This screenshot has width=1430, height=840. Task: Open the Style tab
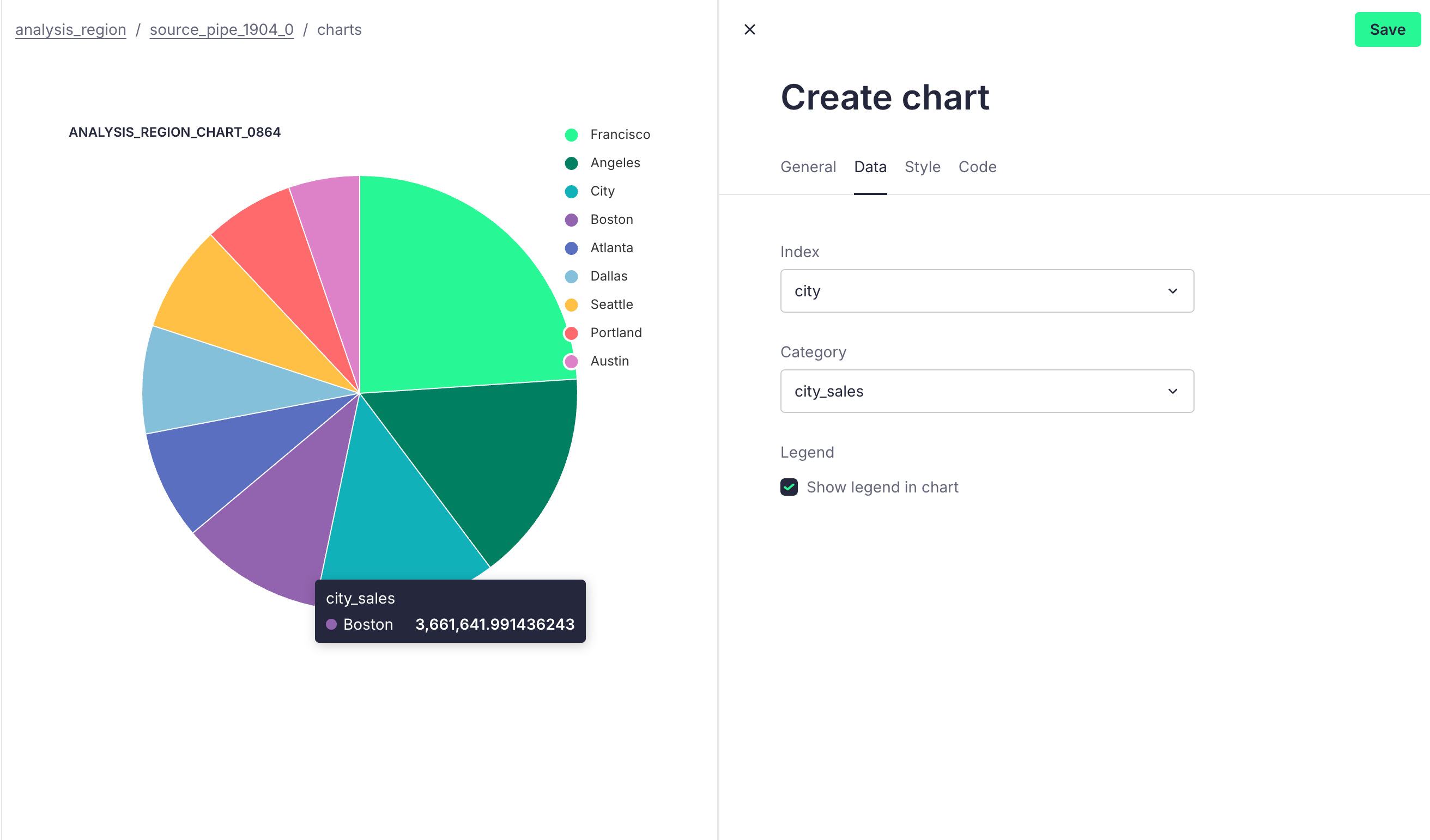(x=922, y=167)
